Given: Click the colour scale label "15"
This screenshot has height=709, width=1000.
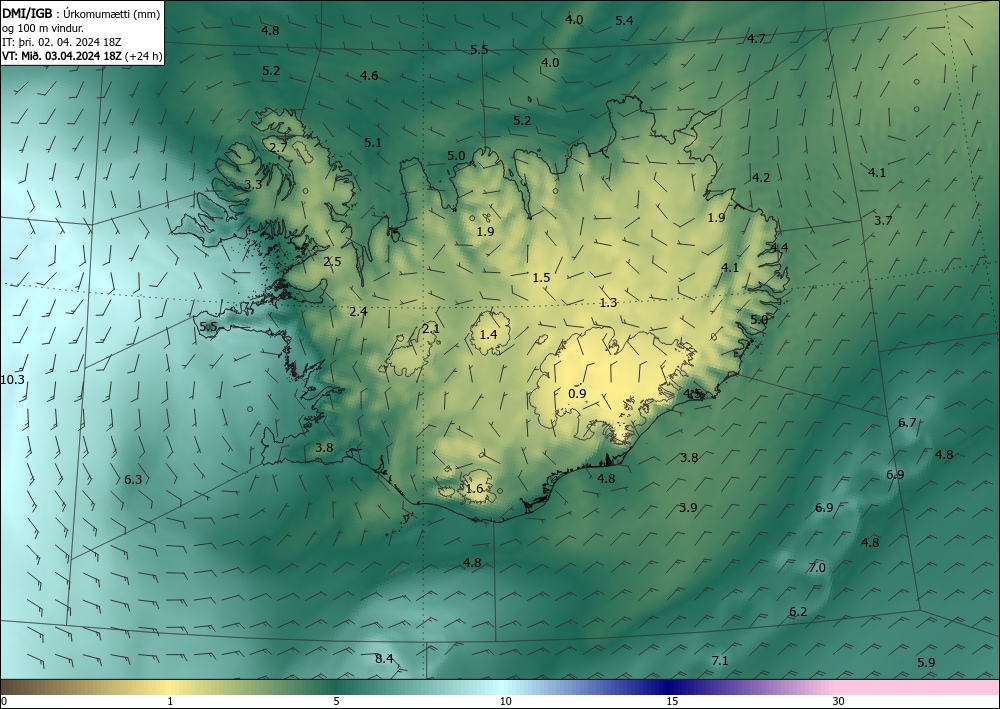Looking at the screenshot, I should [672, 702].
